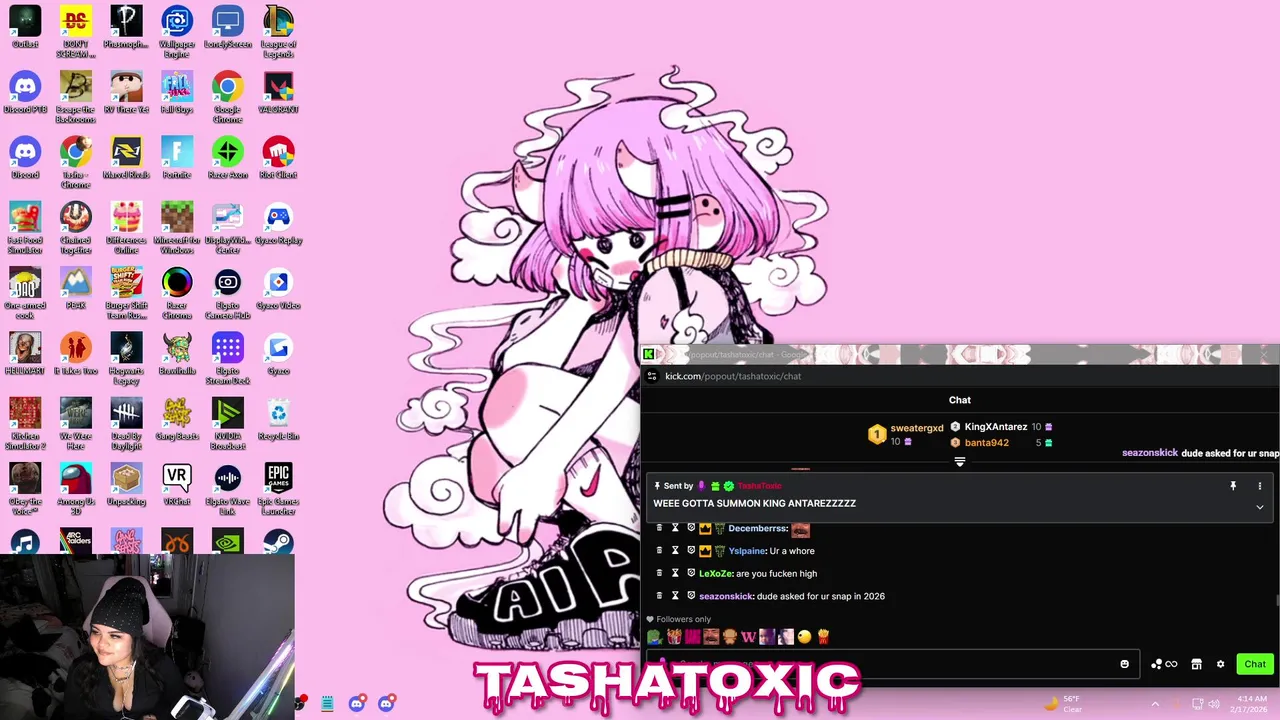Screen dimensions: 1280x720
Task: Open the second Discord icon in the taskbar
Action: coord(386,703)
